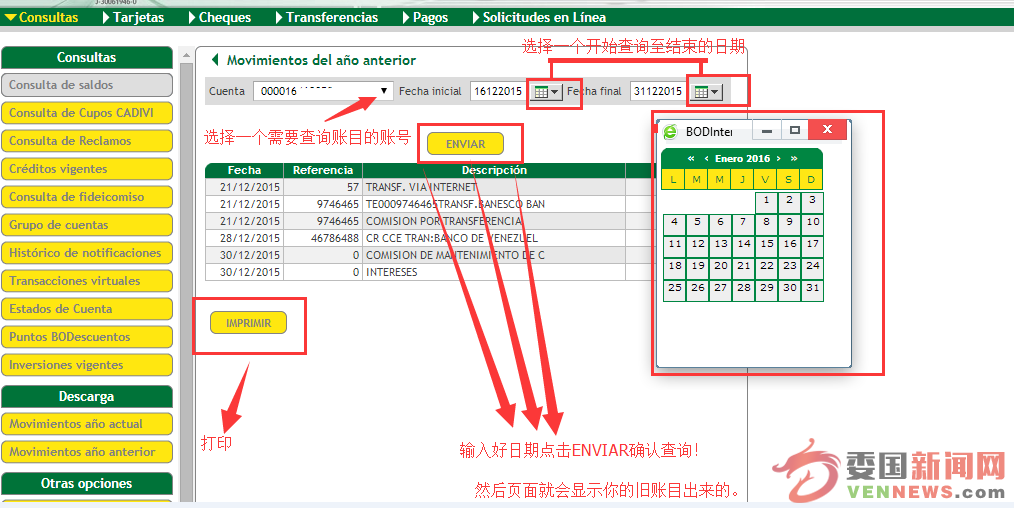Select day 1 in Enero 2016 calendar
Viewport: 1014px width, 508px height.
766,202
